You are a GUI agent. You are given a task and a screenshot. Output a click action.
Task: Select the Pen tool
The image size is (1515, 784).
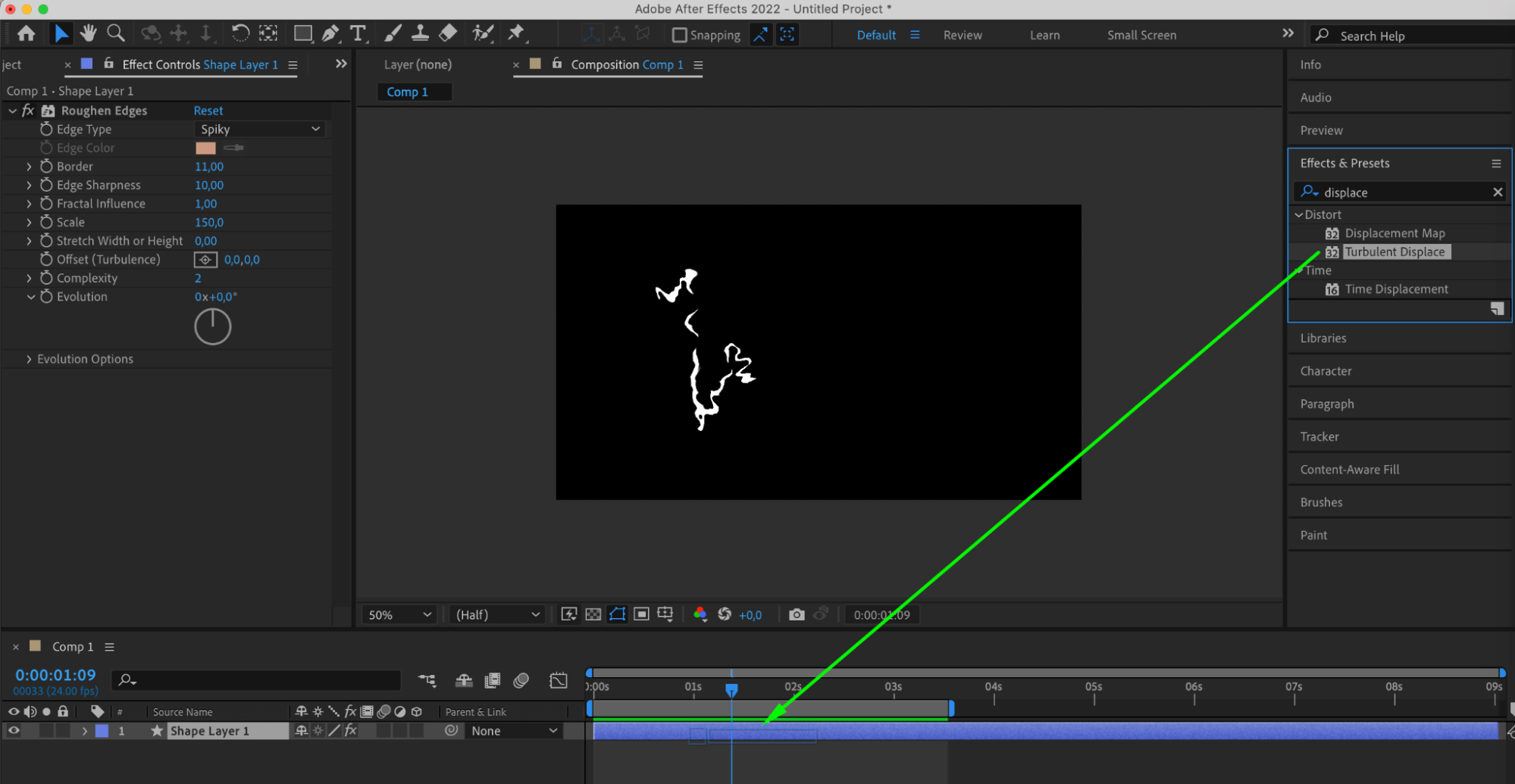[x=330, y=33]
